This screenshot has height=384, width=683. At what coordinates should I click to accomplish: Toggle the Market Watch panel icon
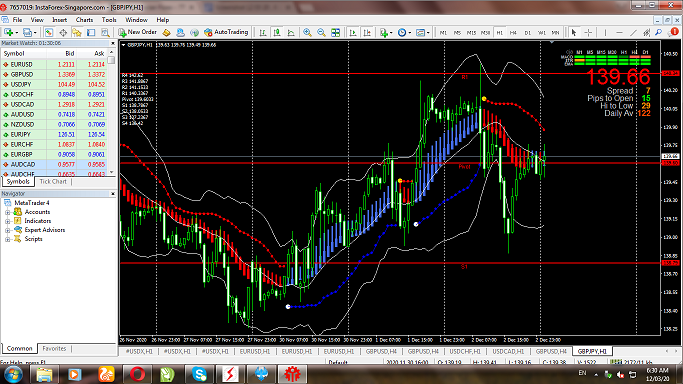49,33
